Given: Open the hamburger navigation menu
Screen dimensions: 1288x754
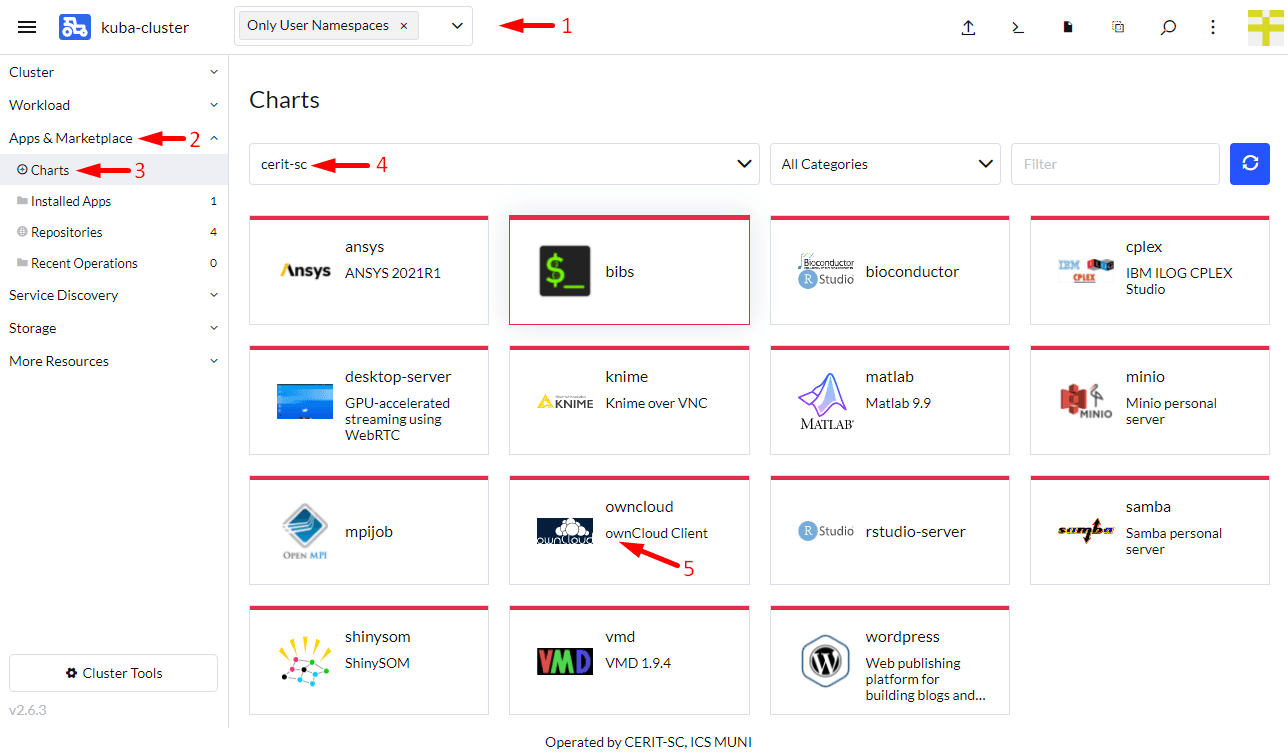Looking at the screenshot, I should [27, 27].
